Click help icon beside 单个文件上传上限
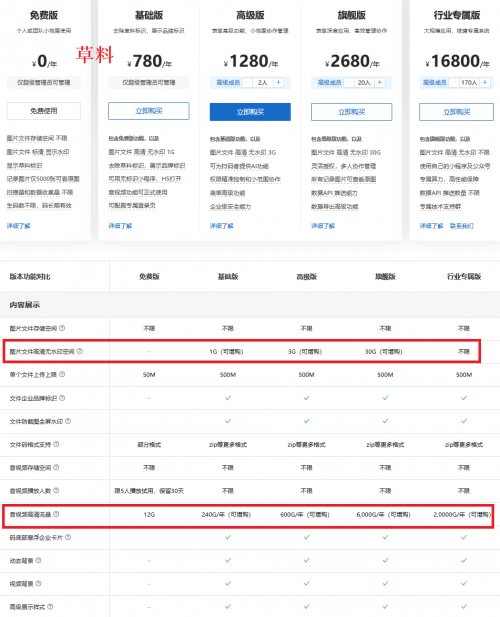Screen dimensions: 500x617 coord(62,374)
